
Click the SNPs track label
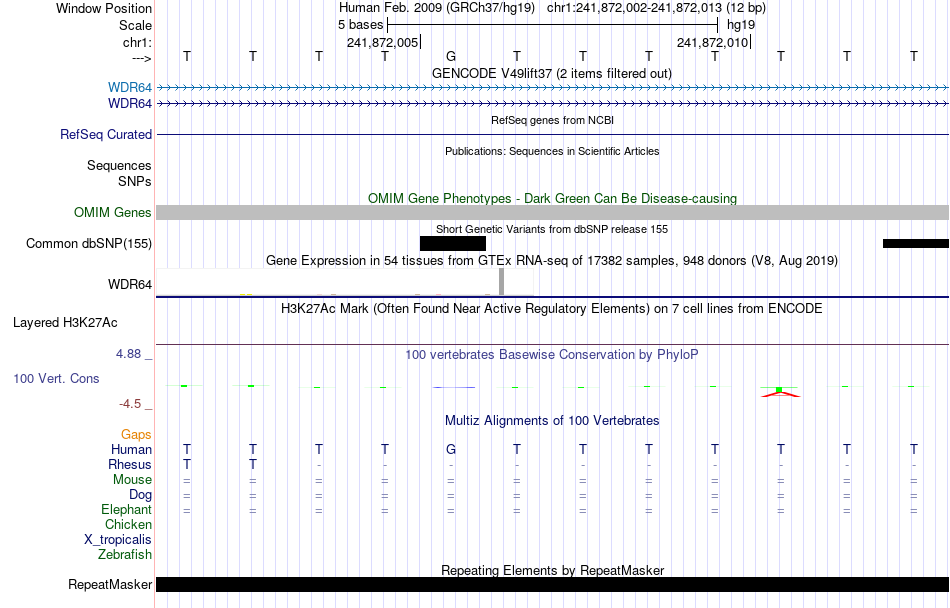135,181
